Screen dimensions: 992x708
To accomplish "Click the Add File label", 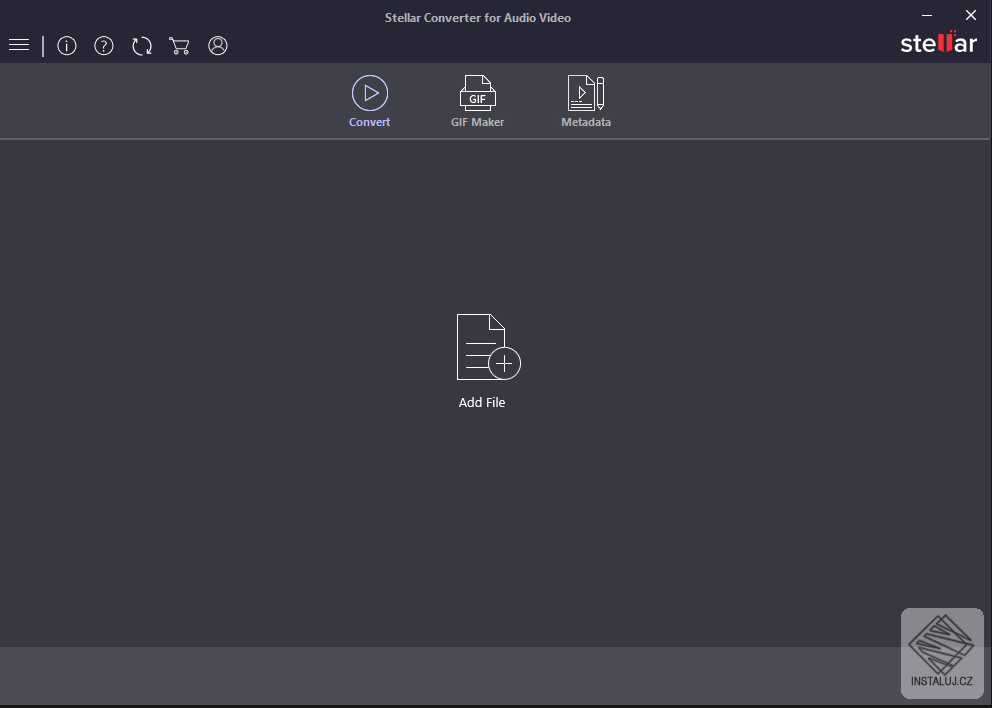I will click(483, 402).
